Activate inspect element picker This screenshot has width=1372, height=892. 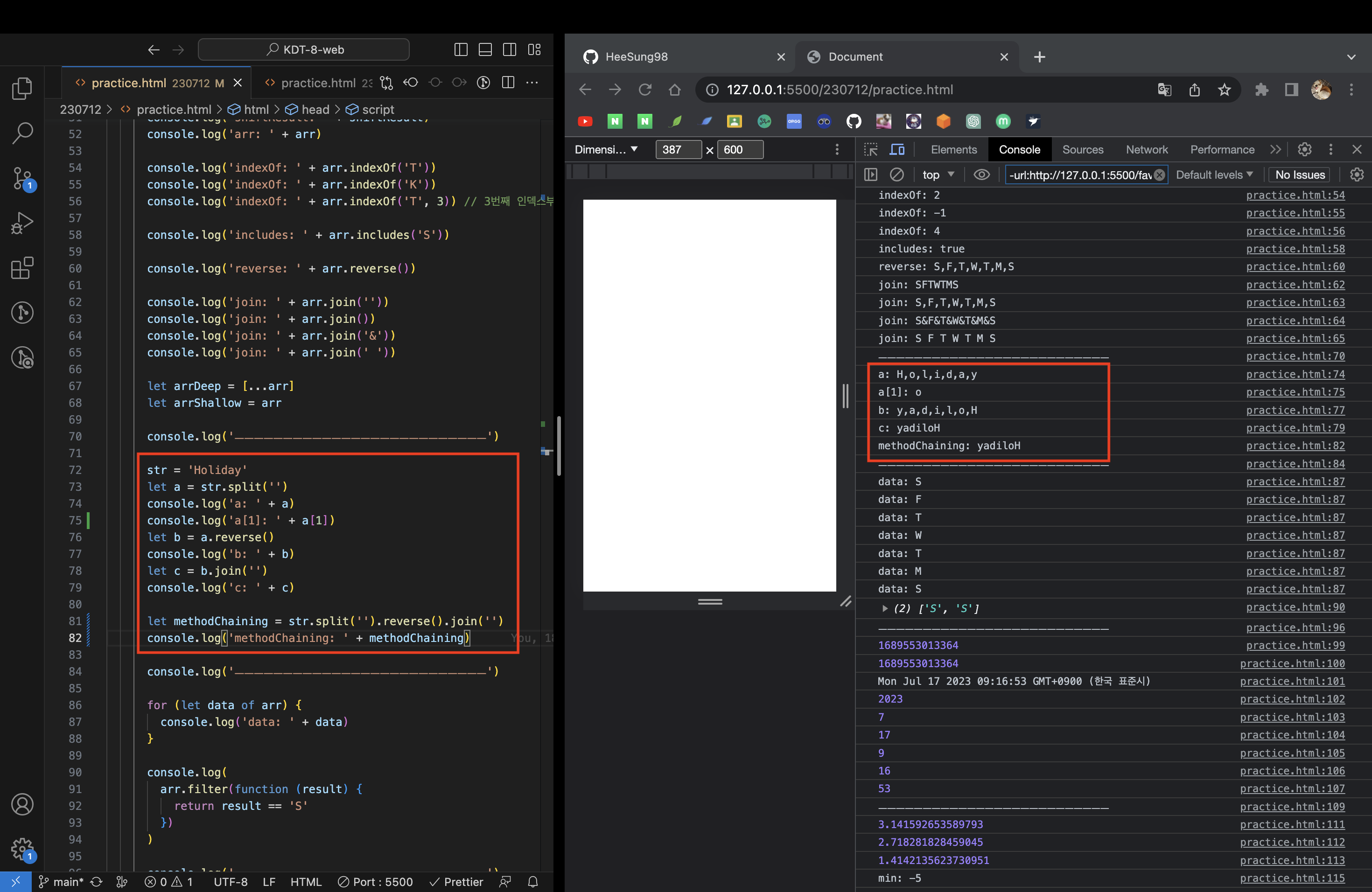click(870, 149)
